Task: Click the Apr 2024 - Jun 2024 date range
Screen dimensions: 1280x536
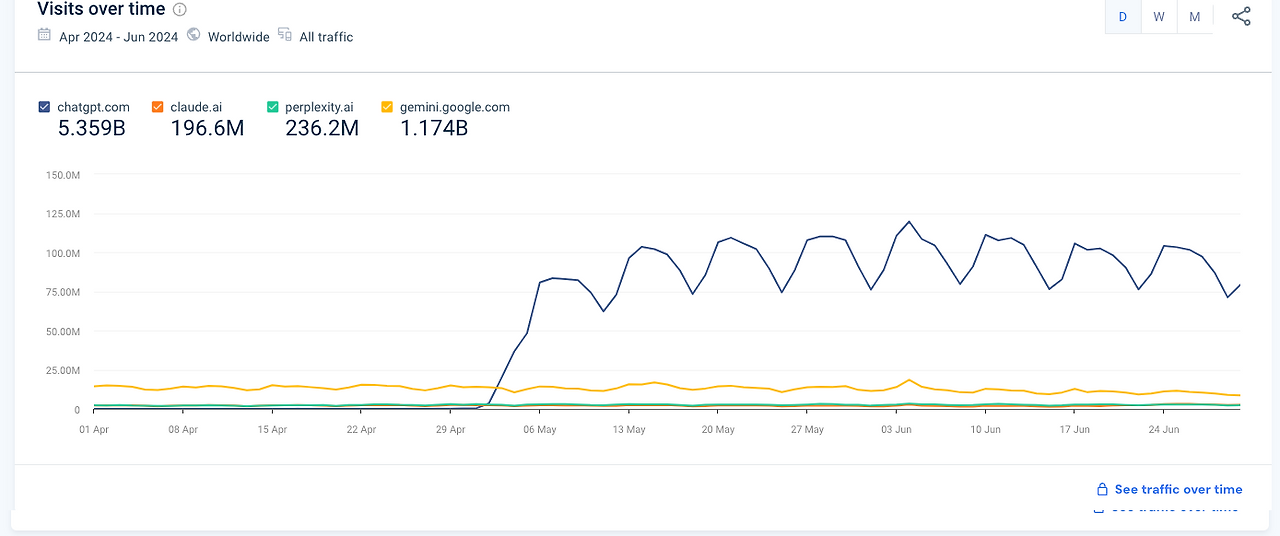Action: coord(118,37)
